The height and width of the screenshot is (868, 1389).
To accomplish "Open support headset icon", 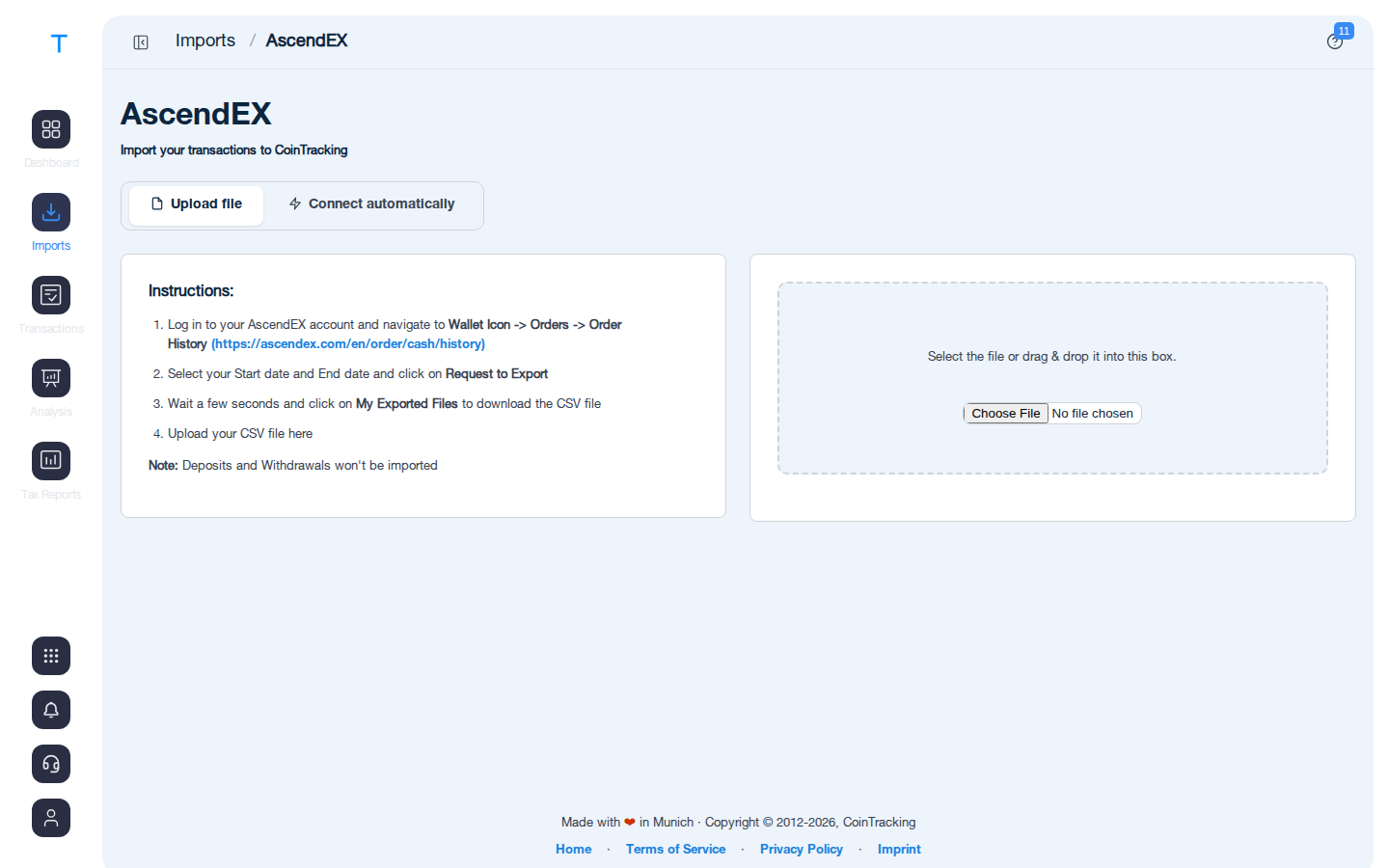I will [x=51, y=764].
